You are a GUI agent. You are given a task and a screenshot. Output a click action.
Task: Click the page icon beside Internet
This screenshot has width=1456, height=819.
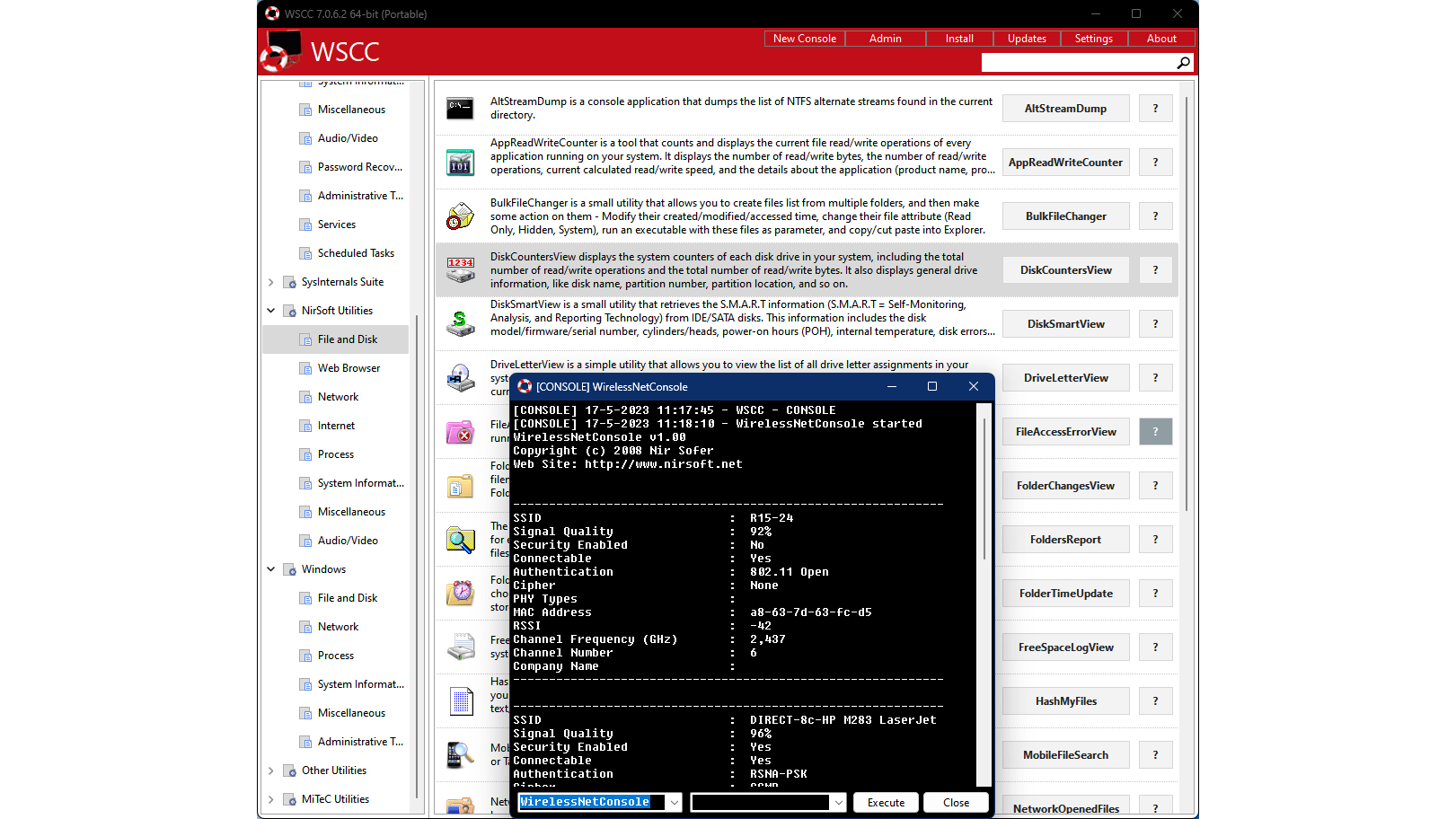305,426
